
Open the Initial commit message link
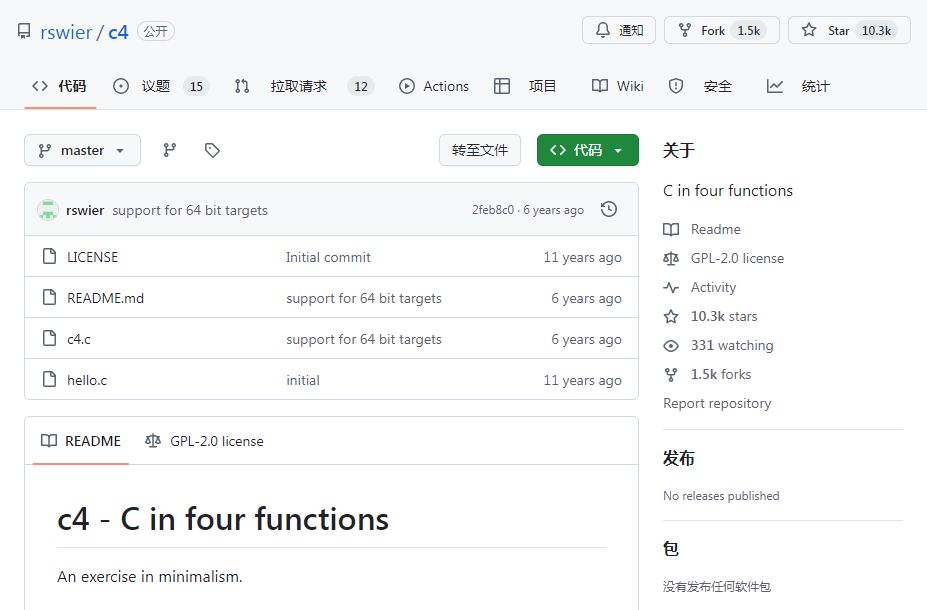tap(328, 257)
